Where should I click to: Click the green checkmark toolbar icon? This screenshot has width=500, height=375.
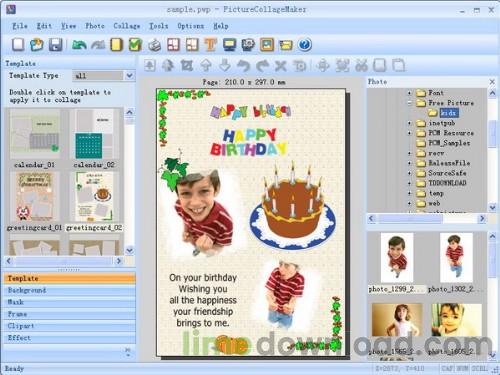[135, 45]
